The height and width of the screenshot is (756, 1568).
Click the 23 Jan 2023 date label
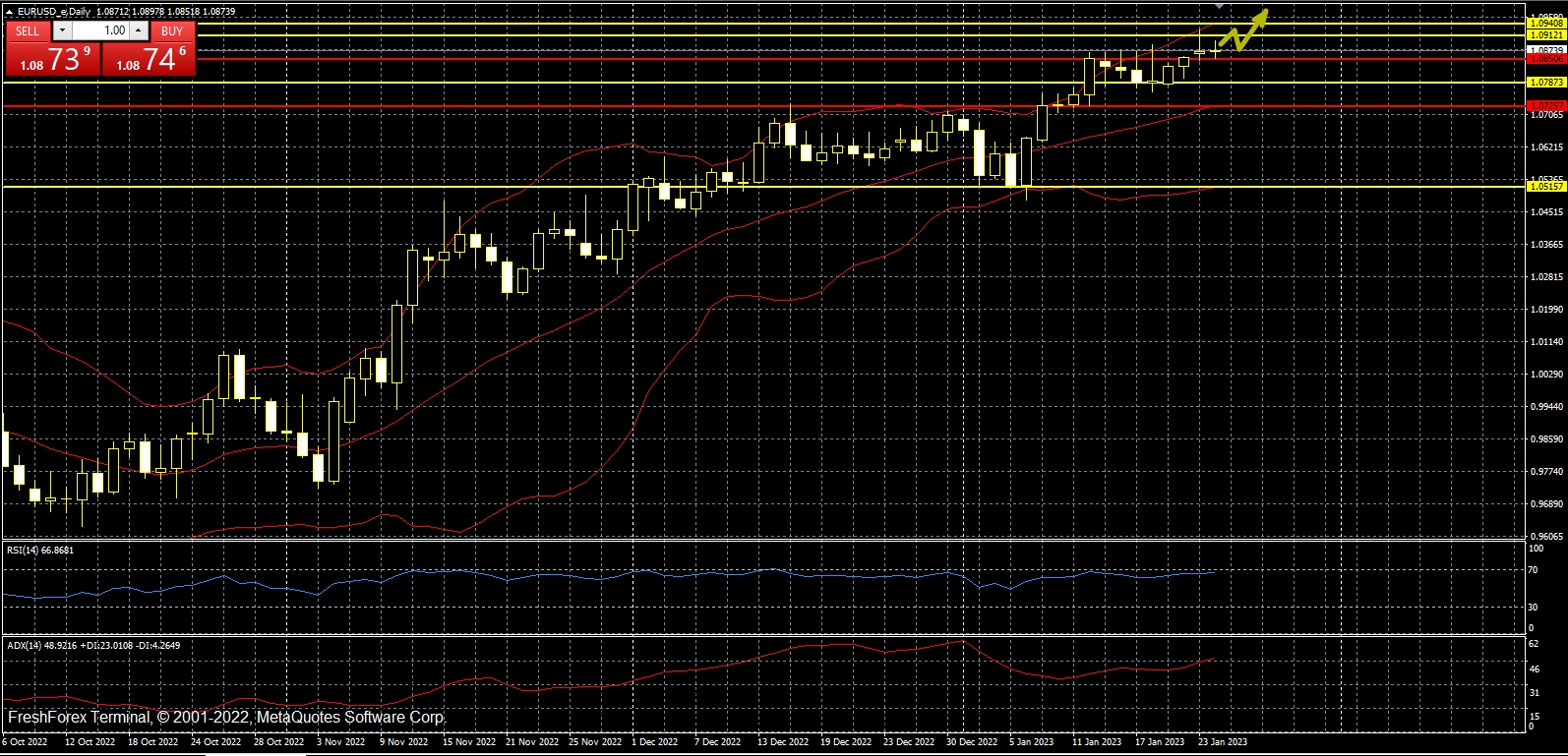1223,742
